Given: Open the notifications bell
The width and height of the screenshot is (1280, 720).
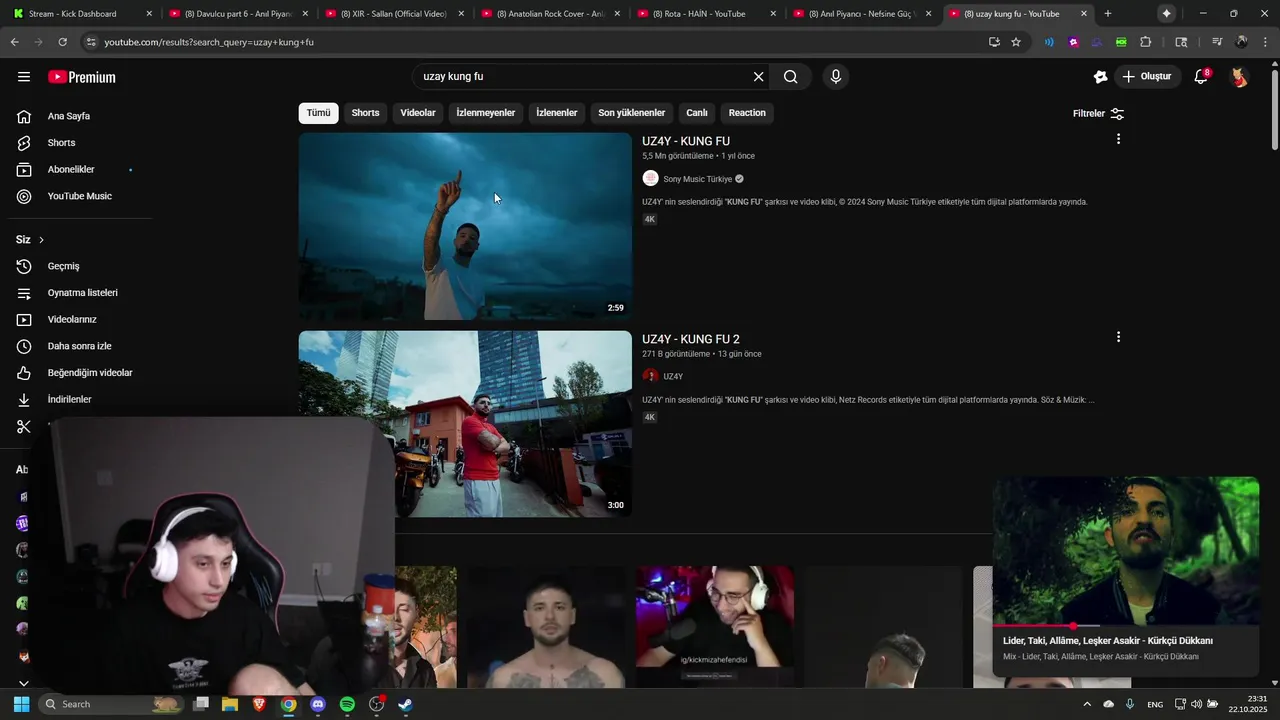Looking at the screenshot, I should [x=1202, y=77].
